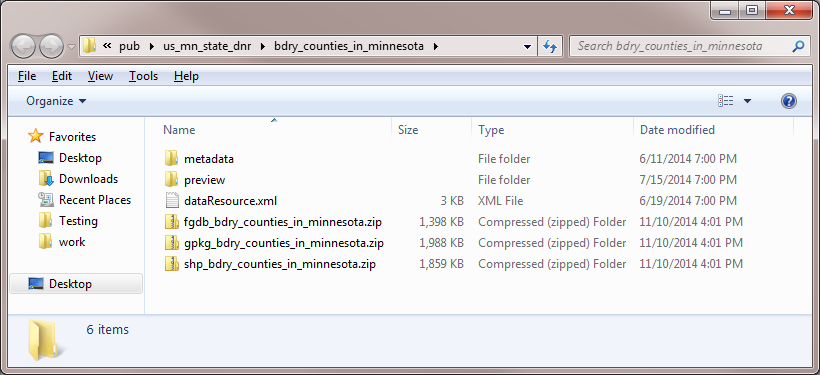Click the fgdb zip file icon
Screen dimensions: 820x375
coord(172,222)
